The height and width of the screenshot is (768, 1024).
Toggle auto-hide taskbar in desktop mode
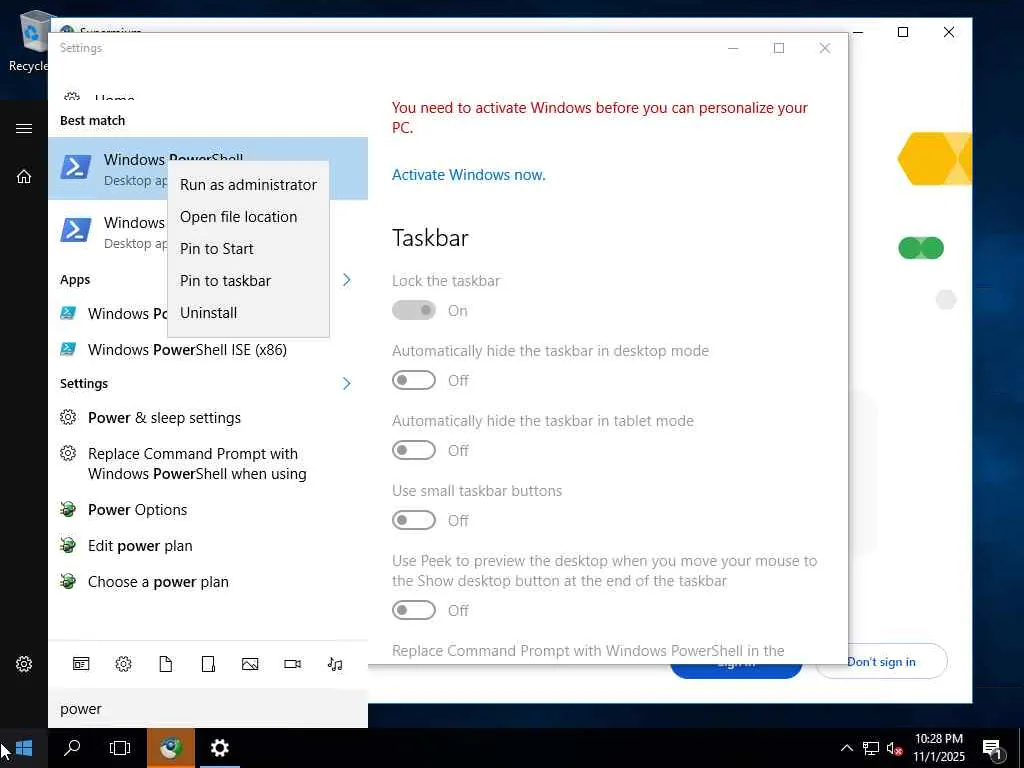pyautogui.click(x=413, y=380)
